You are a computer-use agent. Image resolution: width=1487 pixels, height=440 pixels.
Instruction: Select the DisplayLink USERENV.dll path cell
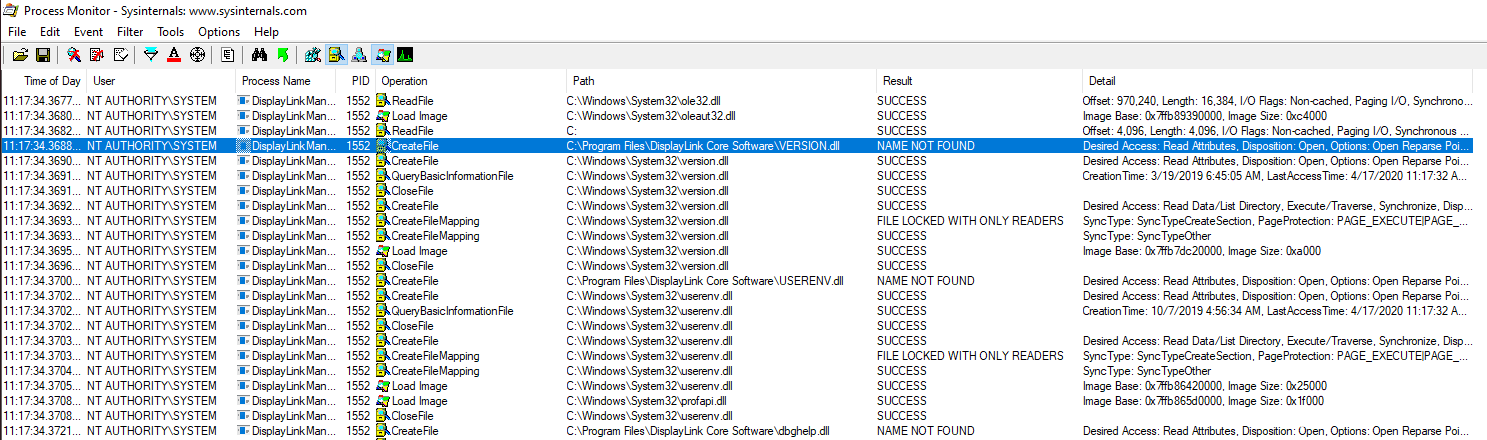pos(705,281)
